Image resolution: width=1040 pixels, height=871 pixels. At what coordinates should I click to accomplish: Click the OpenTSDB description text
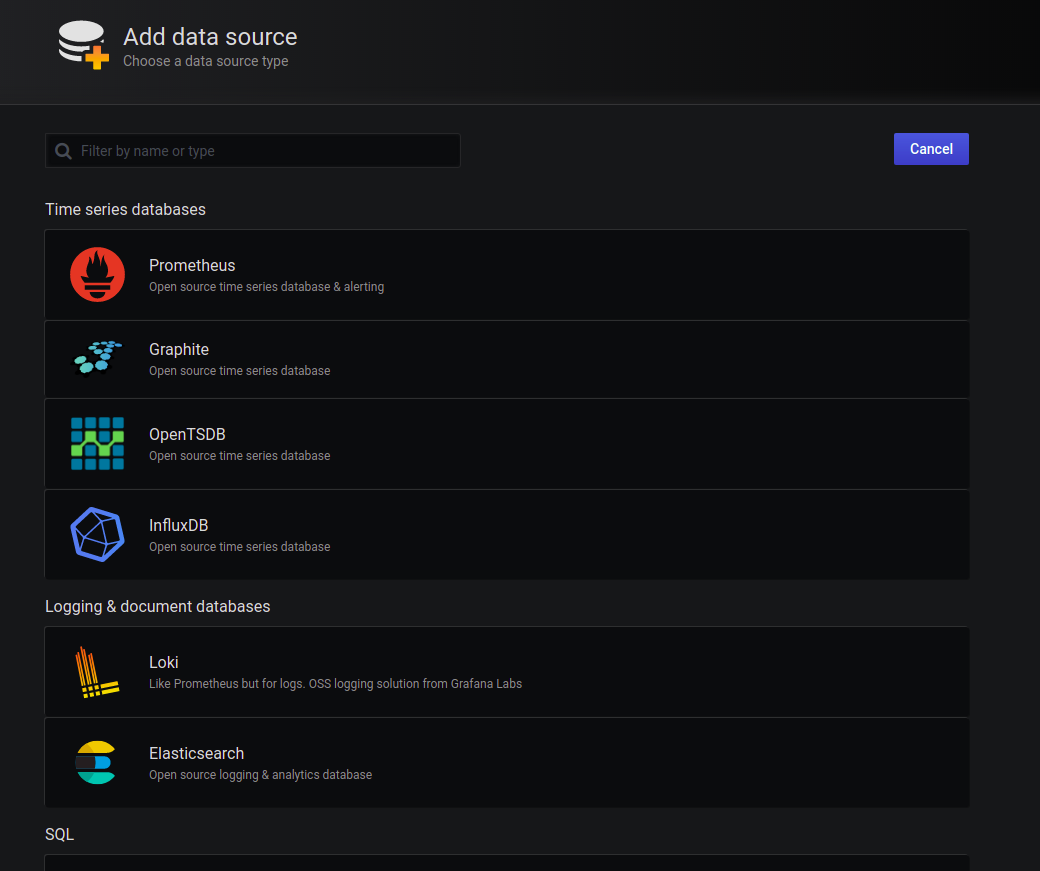click(239, 456)
